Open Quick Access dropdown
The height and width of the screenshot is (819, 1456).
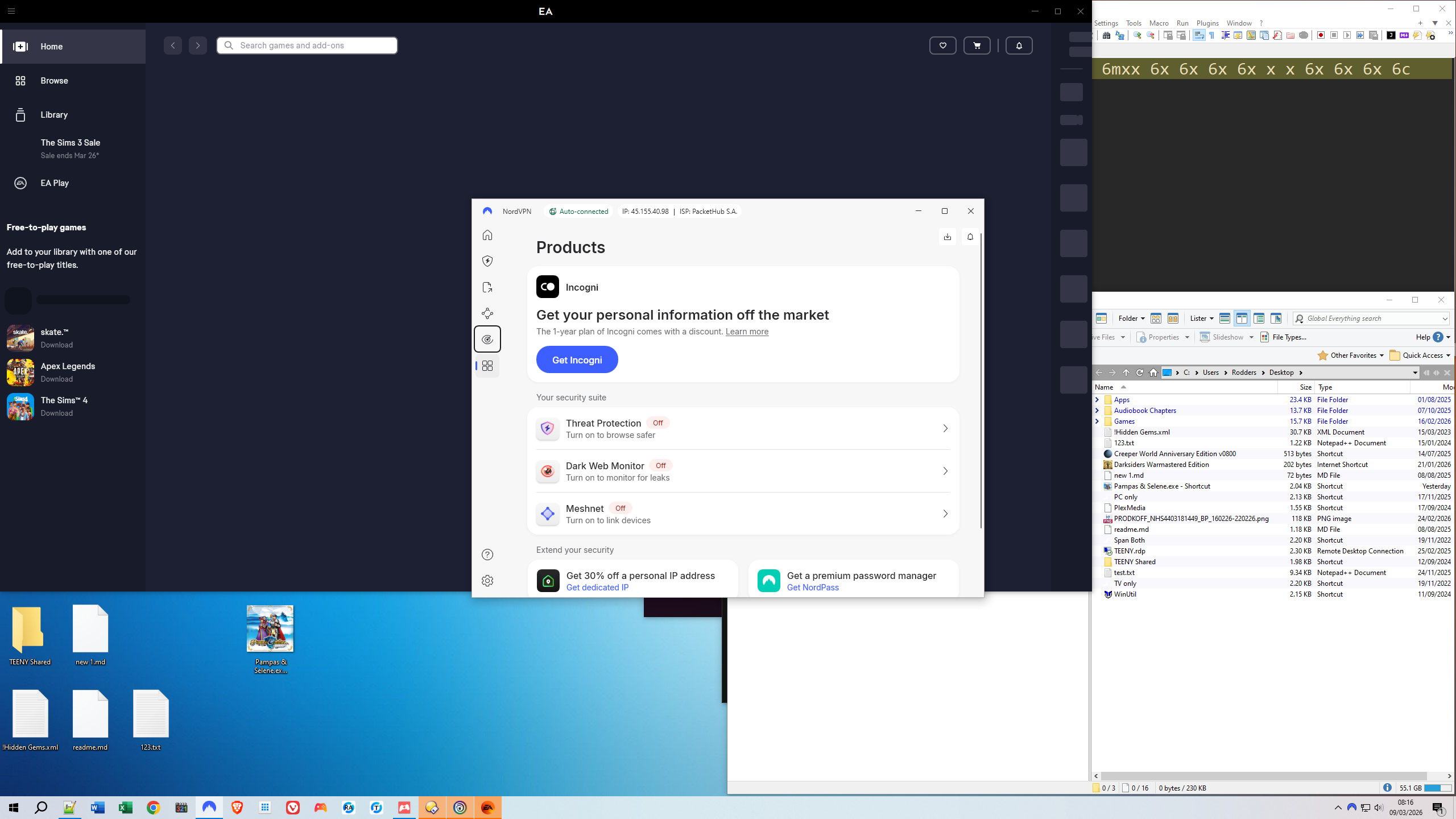[1420, 355]
